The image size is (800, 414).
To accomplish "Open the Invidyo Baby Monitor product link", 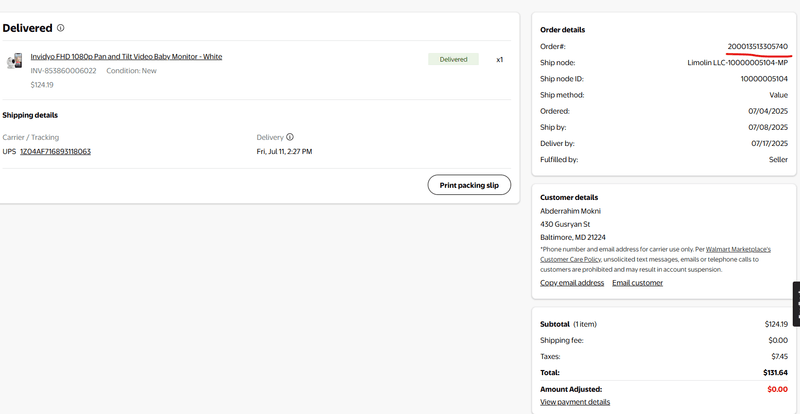I will (x=126, y=57).
